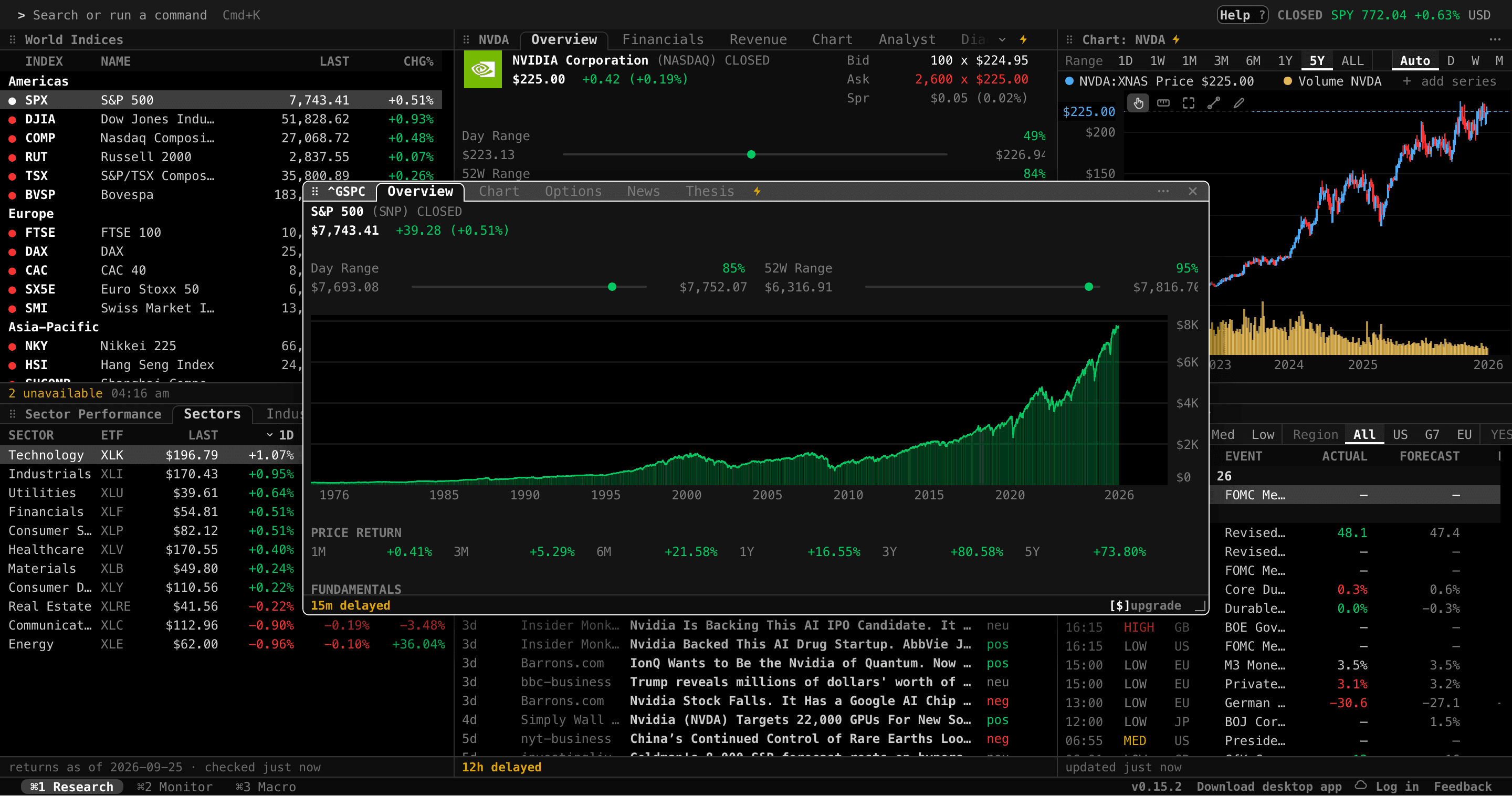Open the Analyst tab for NVDA

907,39
